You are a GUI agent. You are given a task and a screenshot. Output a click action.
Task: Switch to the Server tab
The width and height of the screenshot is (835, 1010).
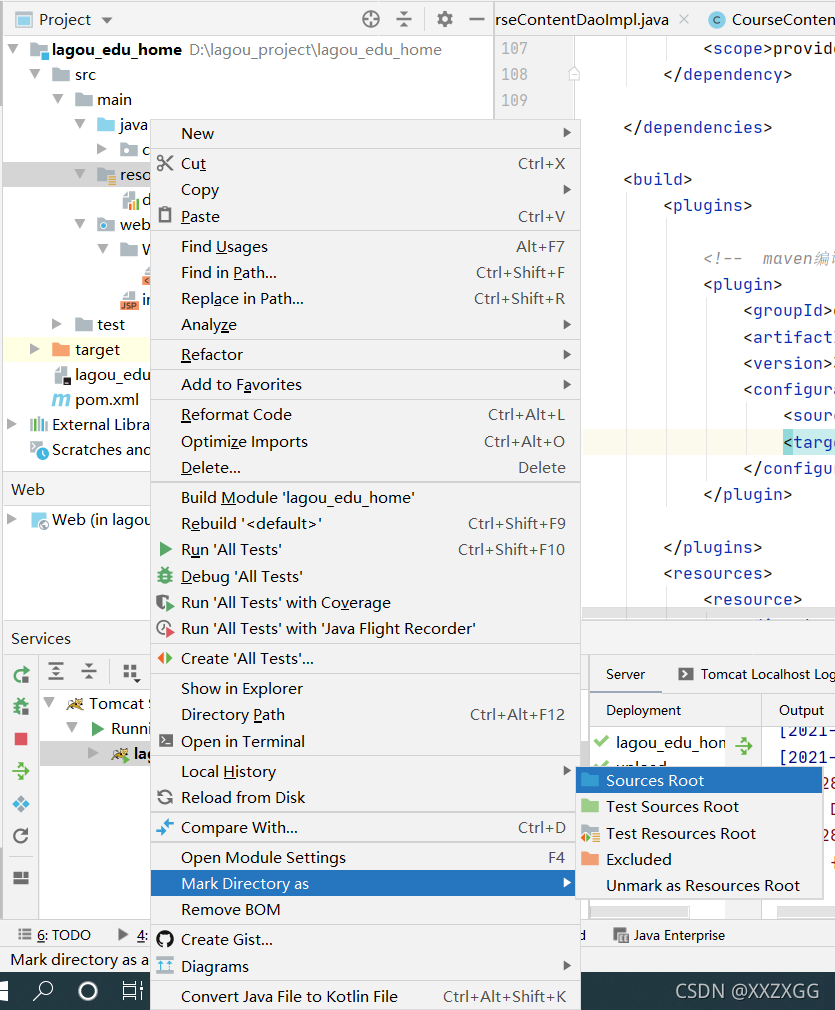(x=625, y=674)
